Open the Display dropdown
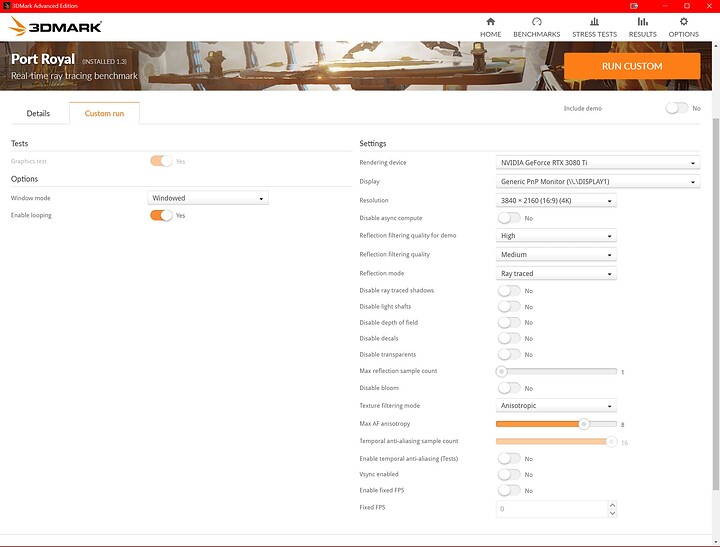The height and width of the screenshot is (547, 720). pyautogui.click(x=598, y=181)
